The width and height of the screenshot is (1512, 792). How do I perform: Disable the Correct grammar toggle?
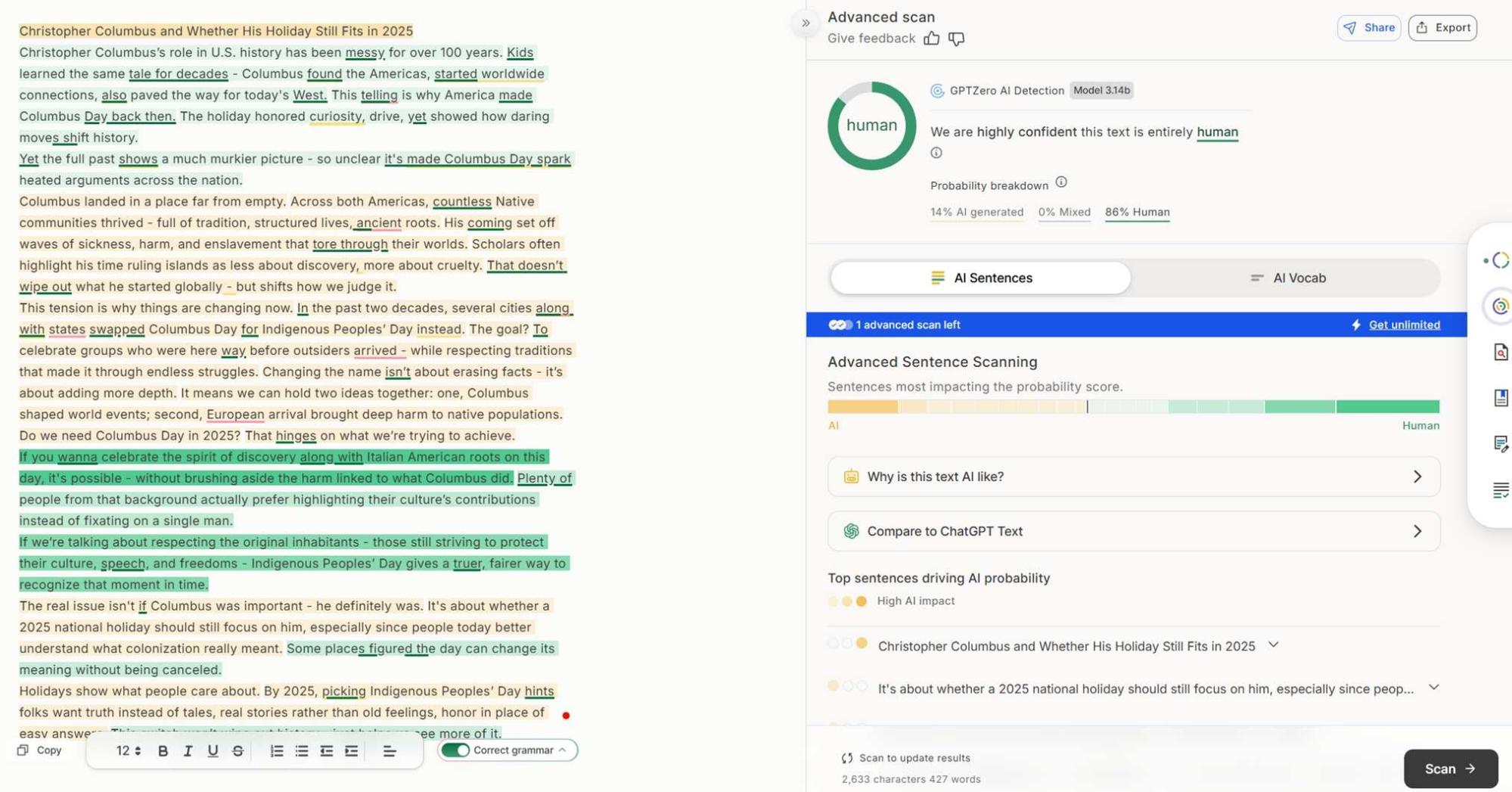(455, 750)
